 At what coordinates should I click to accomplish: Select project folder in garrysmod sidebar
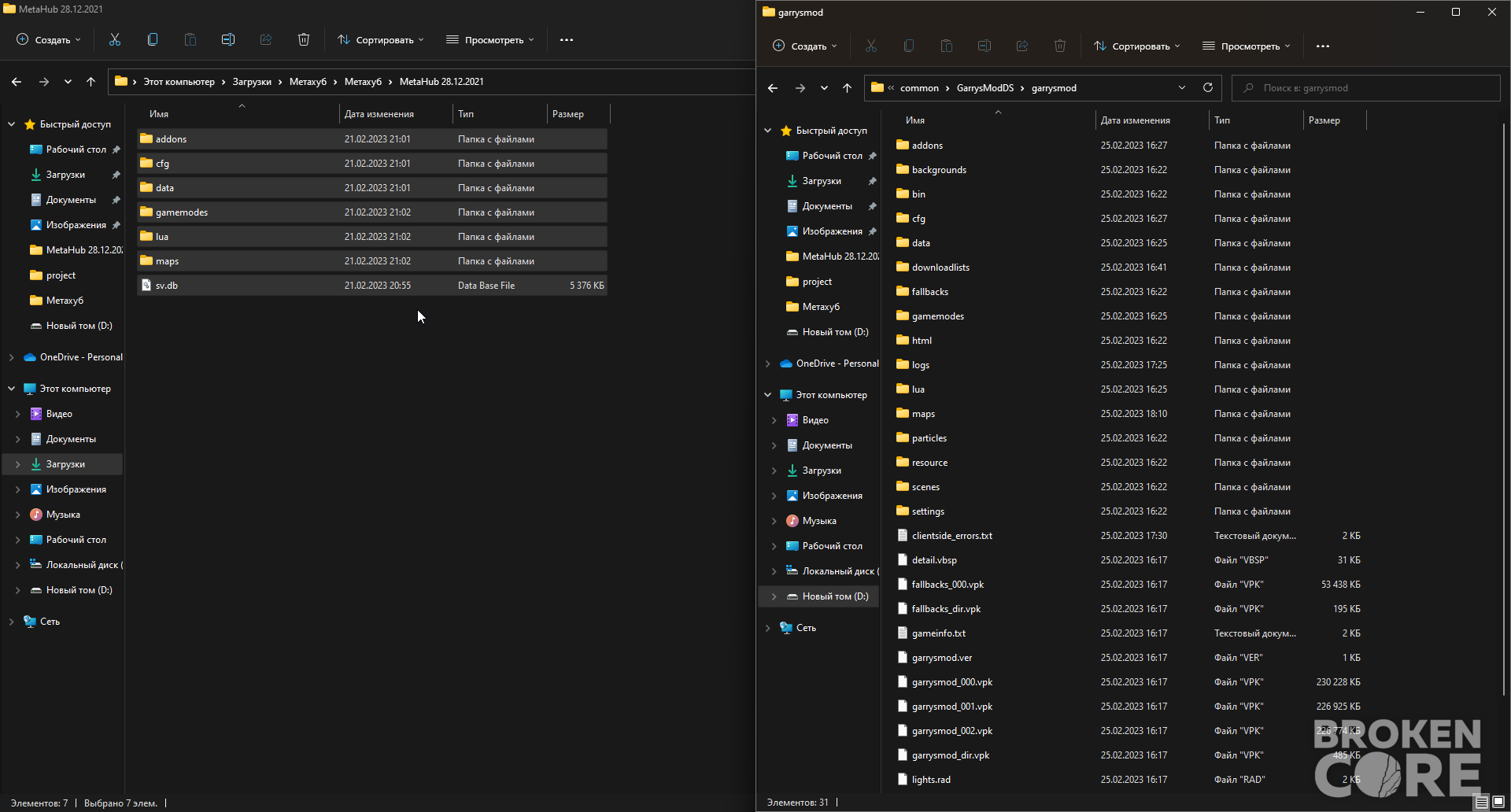tap(817, 282)
